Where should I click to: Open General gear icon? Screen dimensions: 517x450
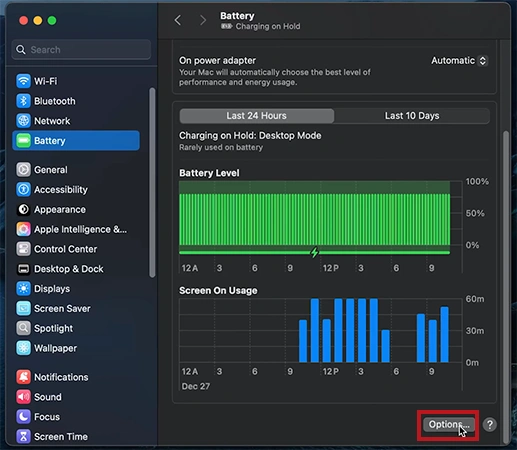23,170
